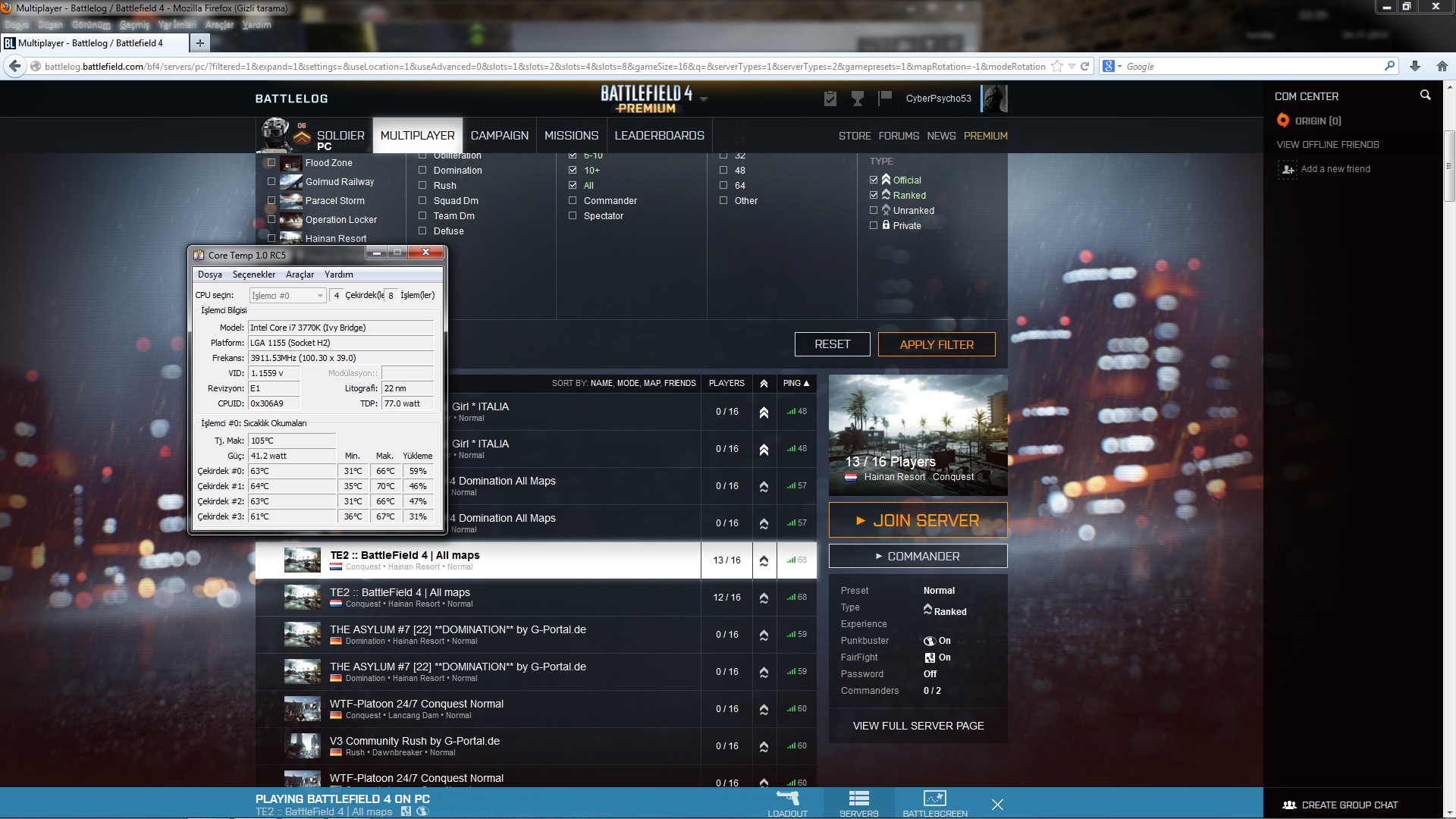Click the RESET filter button

coord(832,344)
